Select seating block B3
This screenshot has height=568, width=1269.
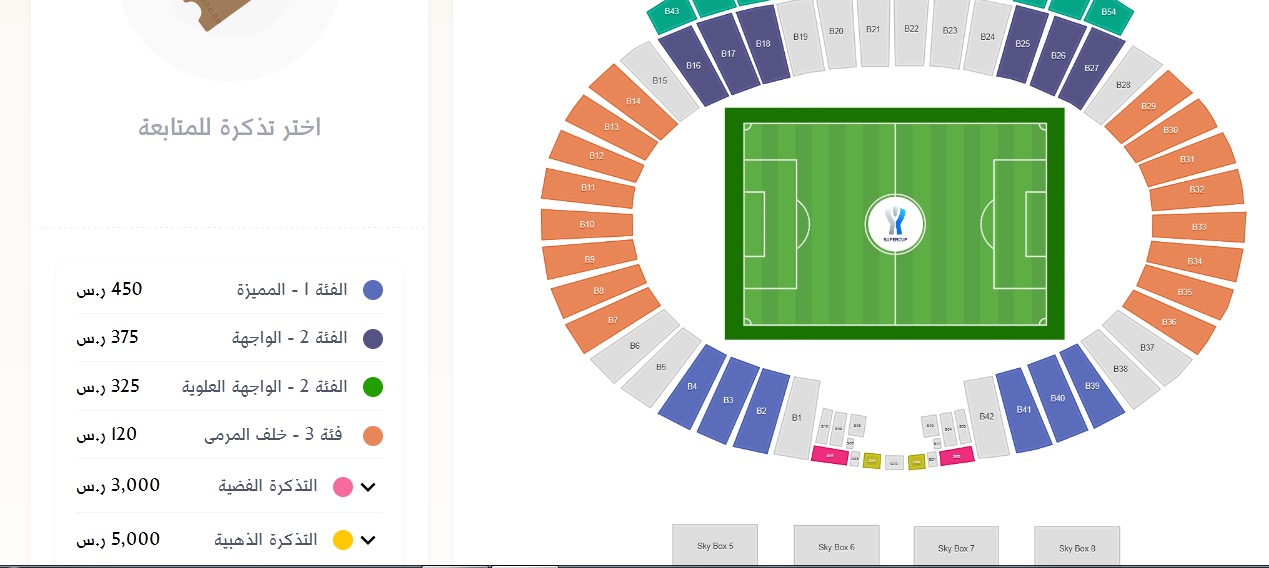coord(729,400)
